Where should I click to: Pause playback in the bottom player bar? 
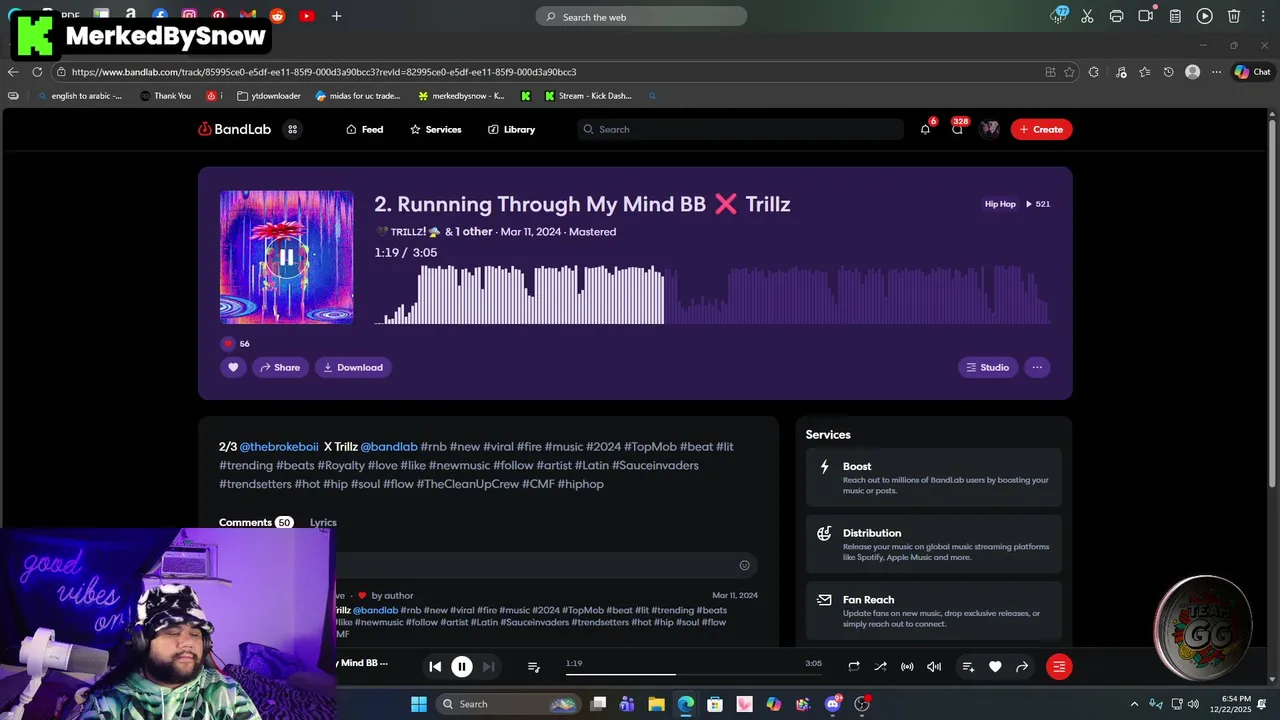tap(461, 666)
